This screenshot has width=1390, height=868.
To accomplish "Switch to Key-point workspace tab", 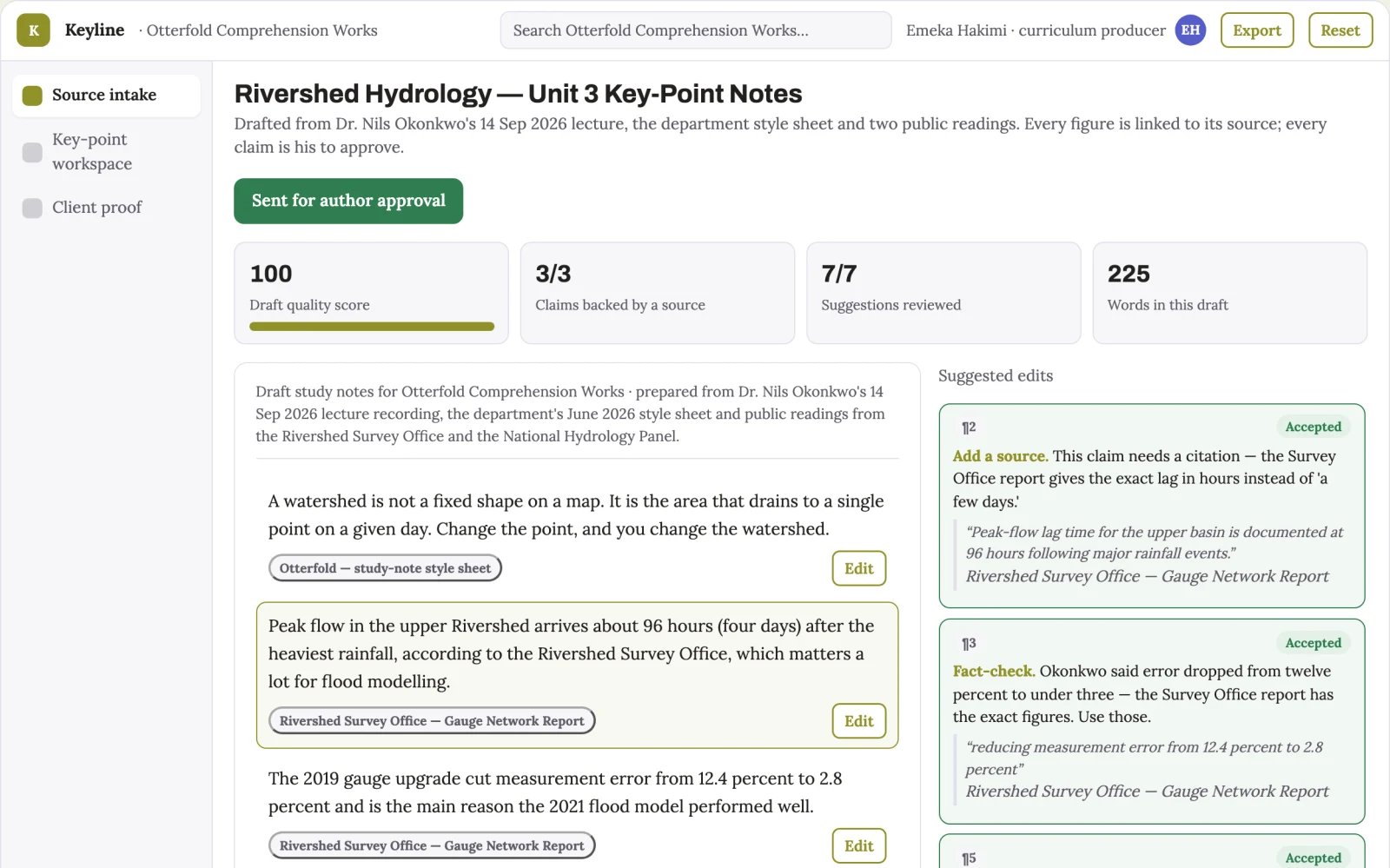I will [106, 152].
